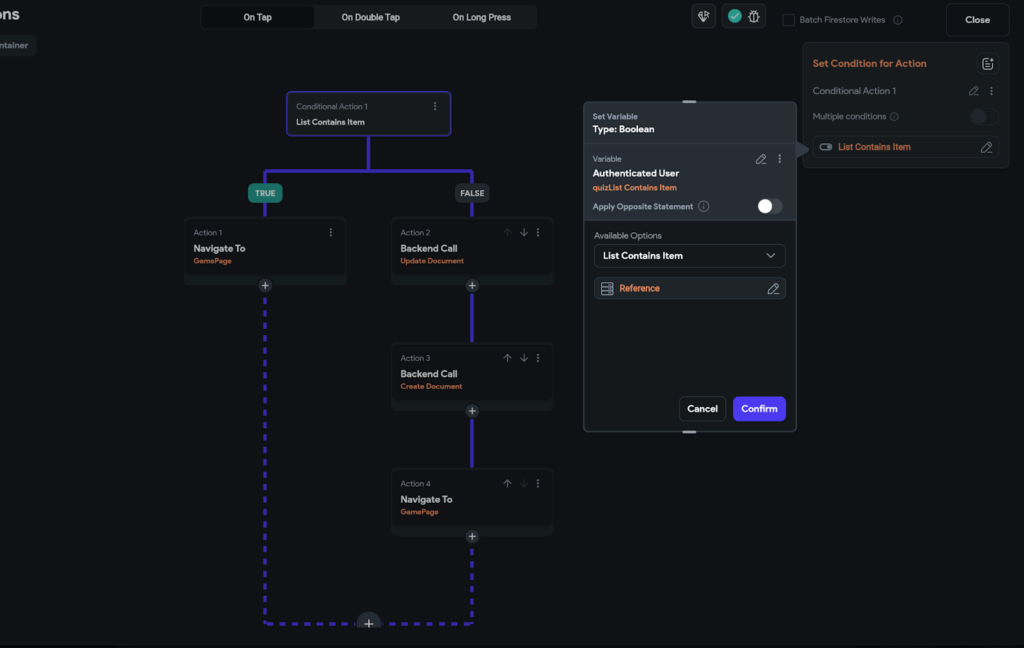Add an action under the TRUE branch plus icon

264,285
